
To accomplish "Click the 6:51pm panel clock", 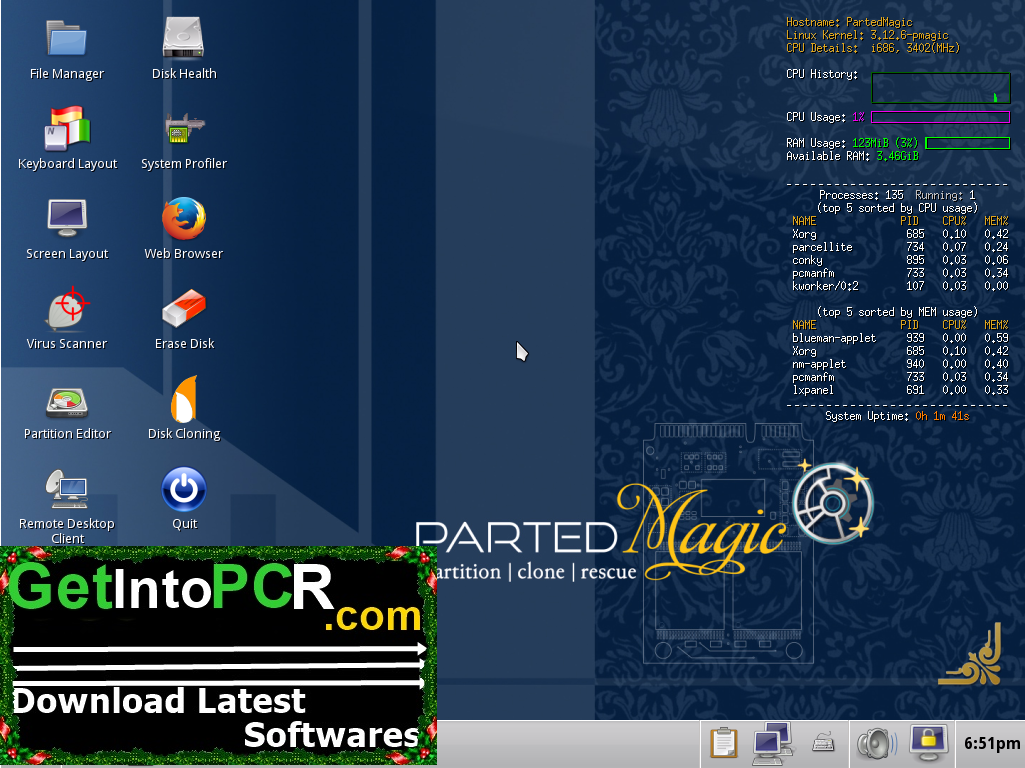I will click(992, 743).
